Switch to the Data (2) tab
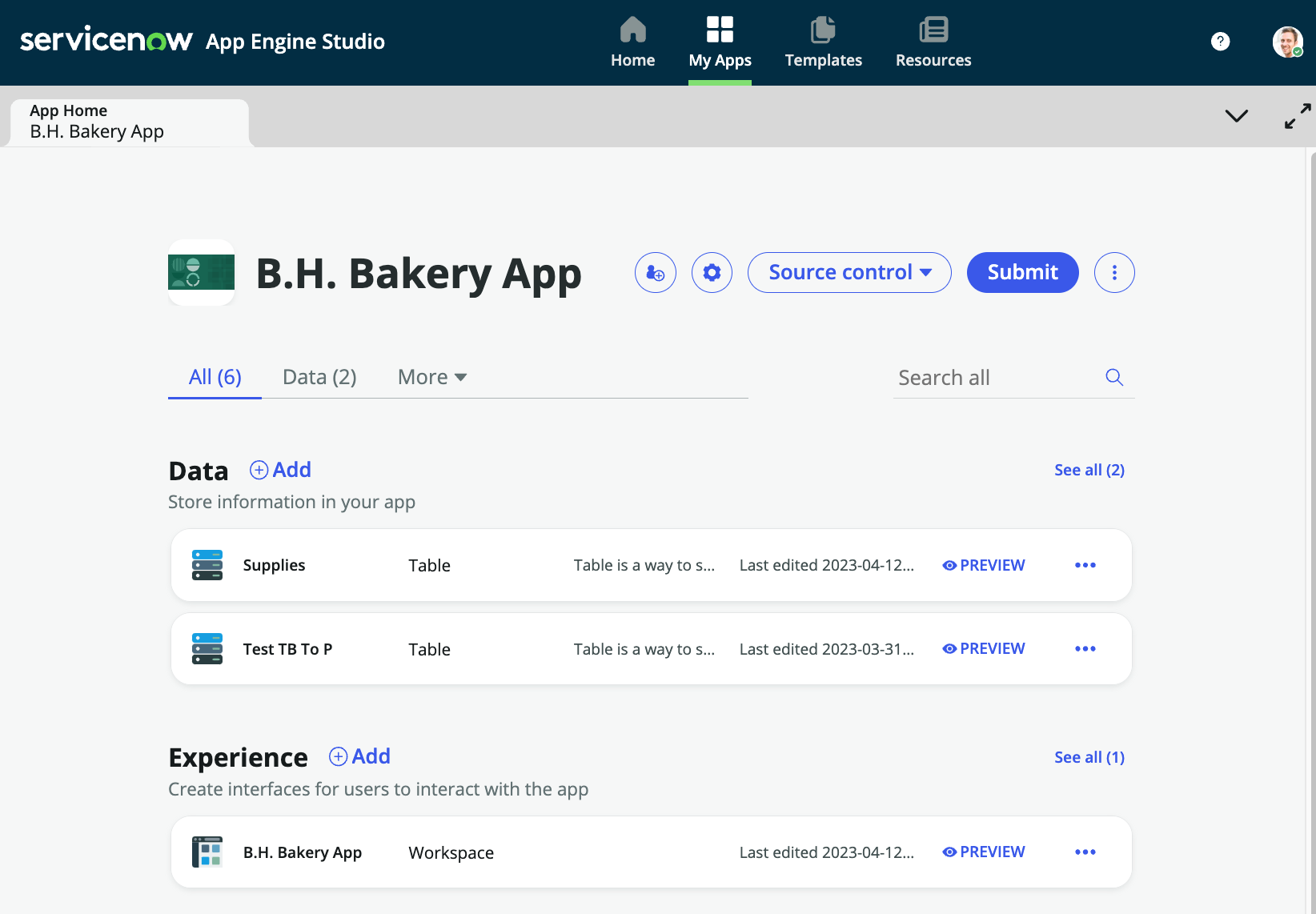Viewport: 1316px width, 914px height. coord(319,377)
